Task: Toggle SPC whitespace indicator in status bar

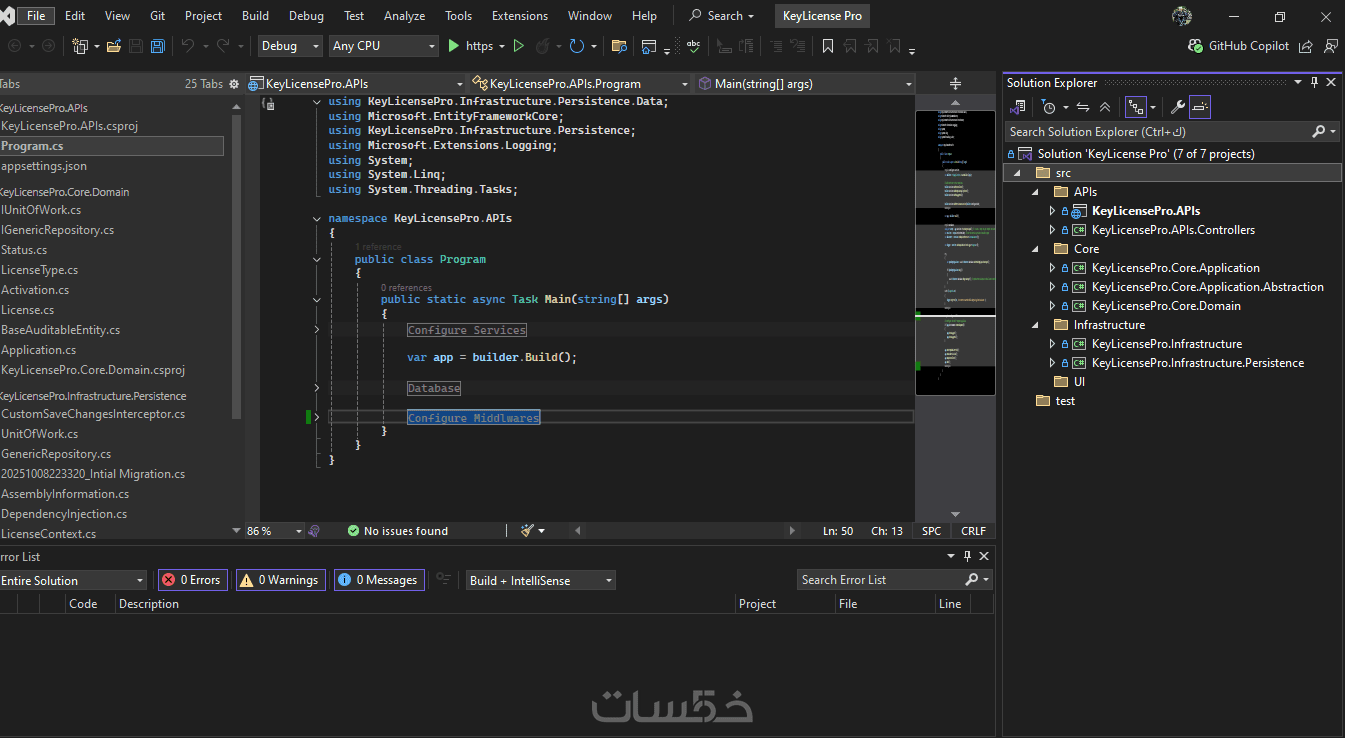Action: click(931, 531)
